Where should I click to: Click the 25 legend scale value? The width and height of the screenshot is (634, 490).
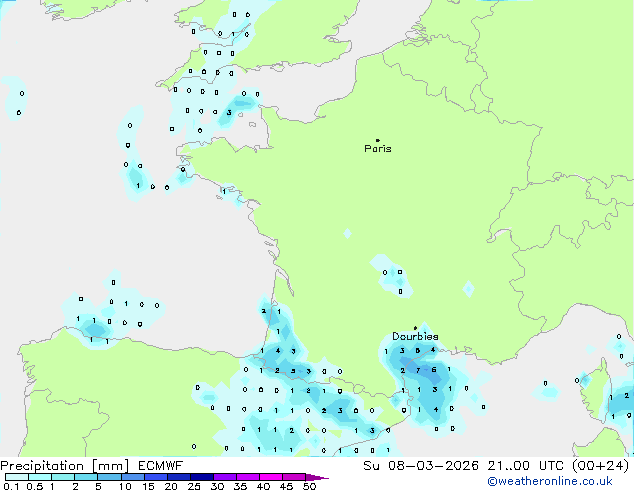click(x=194, y=486)
